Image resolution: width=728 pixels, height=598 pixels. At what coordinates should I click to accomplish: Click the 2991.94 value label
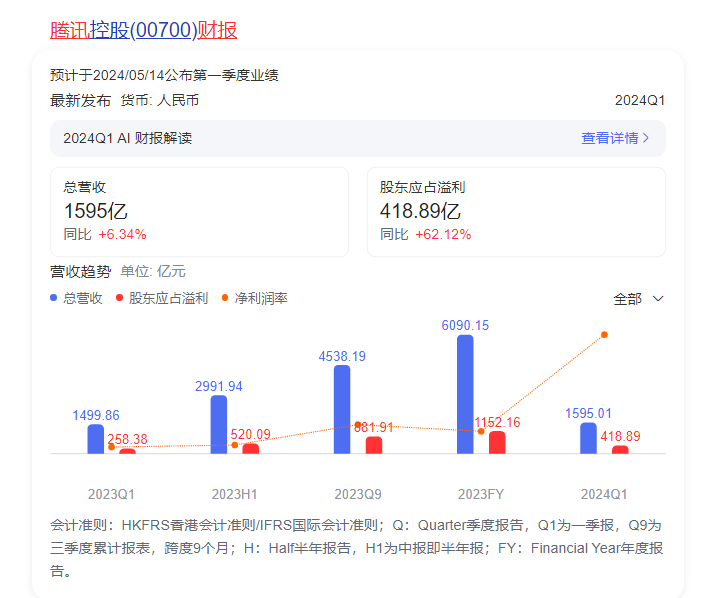[x=219, y=386]
